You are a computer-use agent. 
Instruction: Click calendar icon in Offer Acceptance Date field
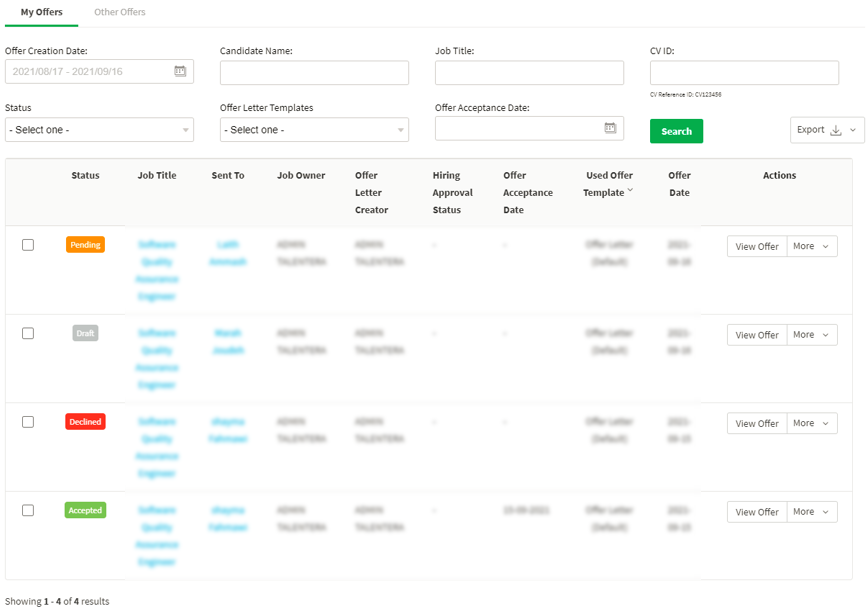click(610, 128)
